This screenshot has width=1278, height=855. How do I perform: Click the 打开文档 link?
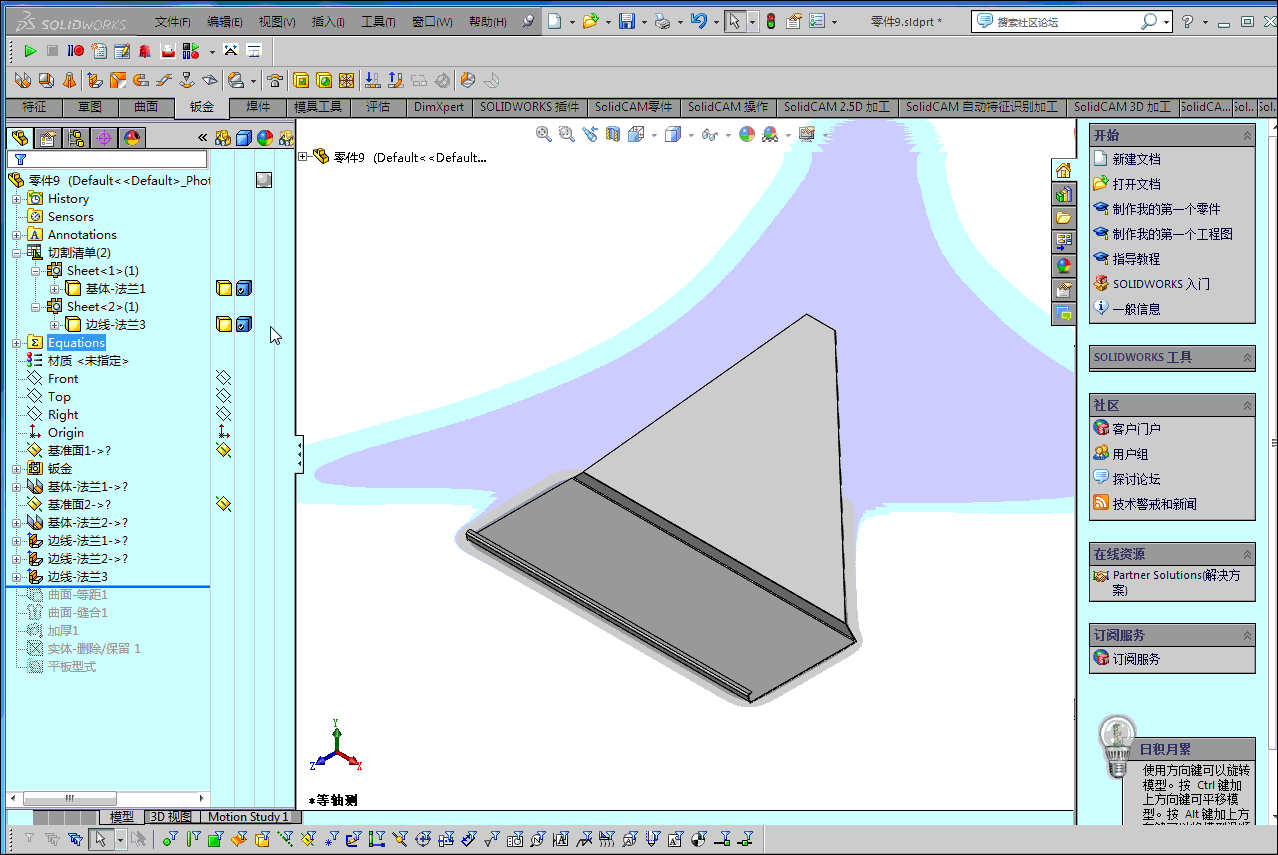(1136, 184)
